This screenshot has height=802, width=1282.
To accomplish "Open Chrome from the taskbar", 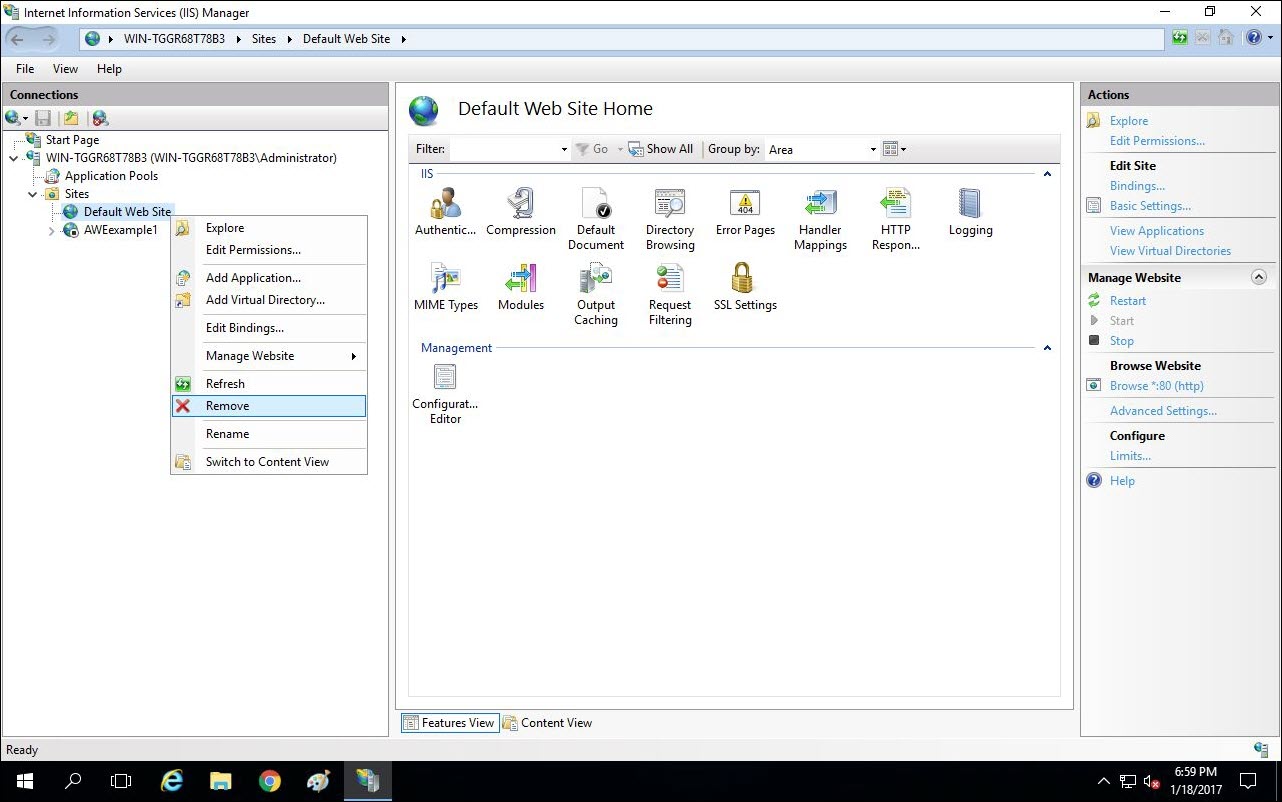I will tap(269, 780).
